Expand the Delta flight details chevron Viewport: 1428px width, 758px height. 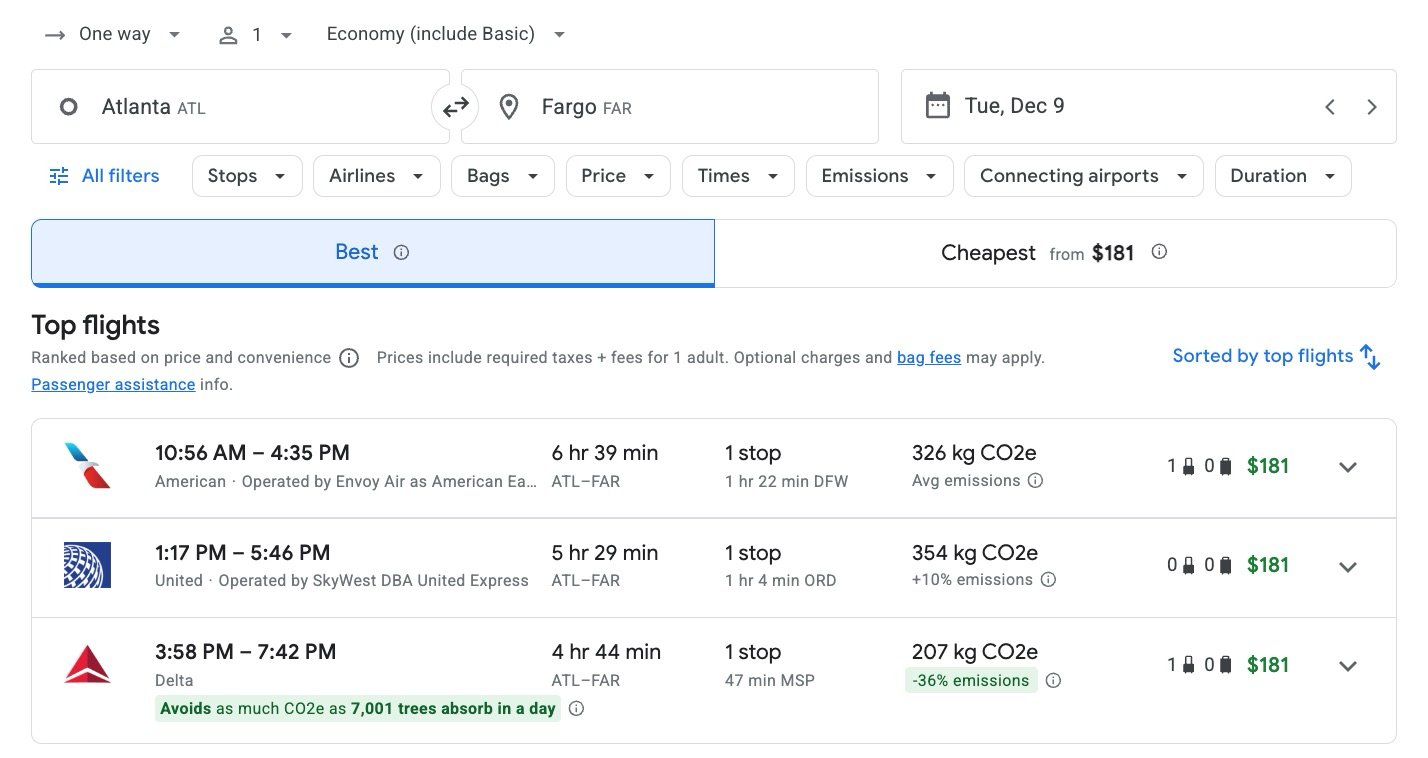click(x=1348, y=665)
